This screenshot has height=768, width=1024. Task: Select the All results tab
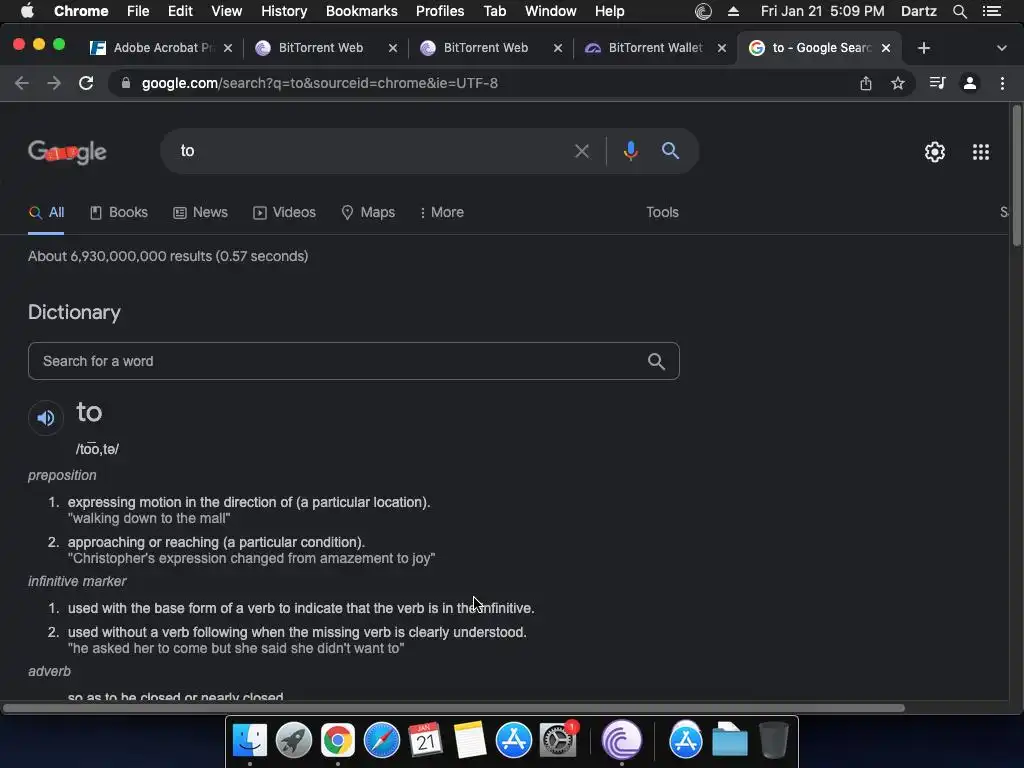46,212
